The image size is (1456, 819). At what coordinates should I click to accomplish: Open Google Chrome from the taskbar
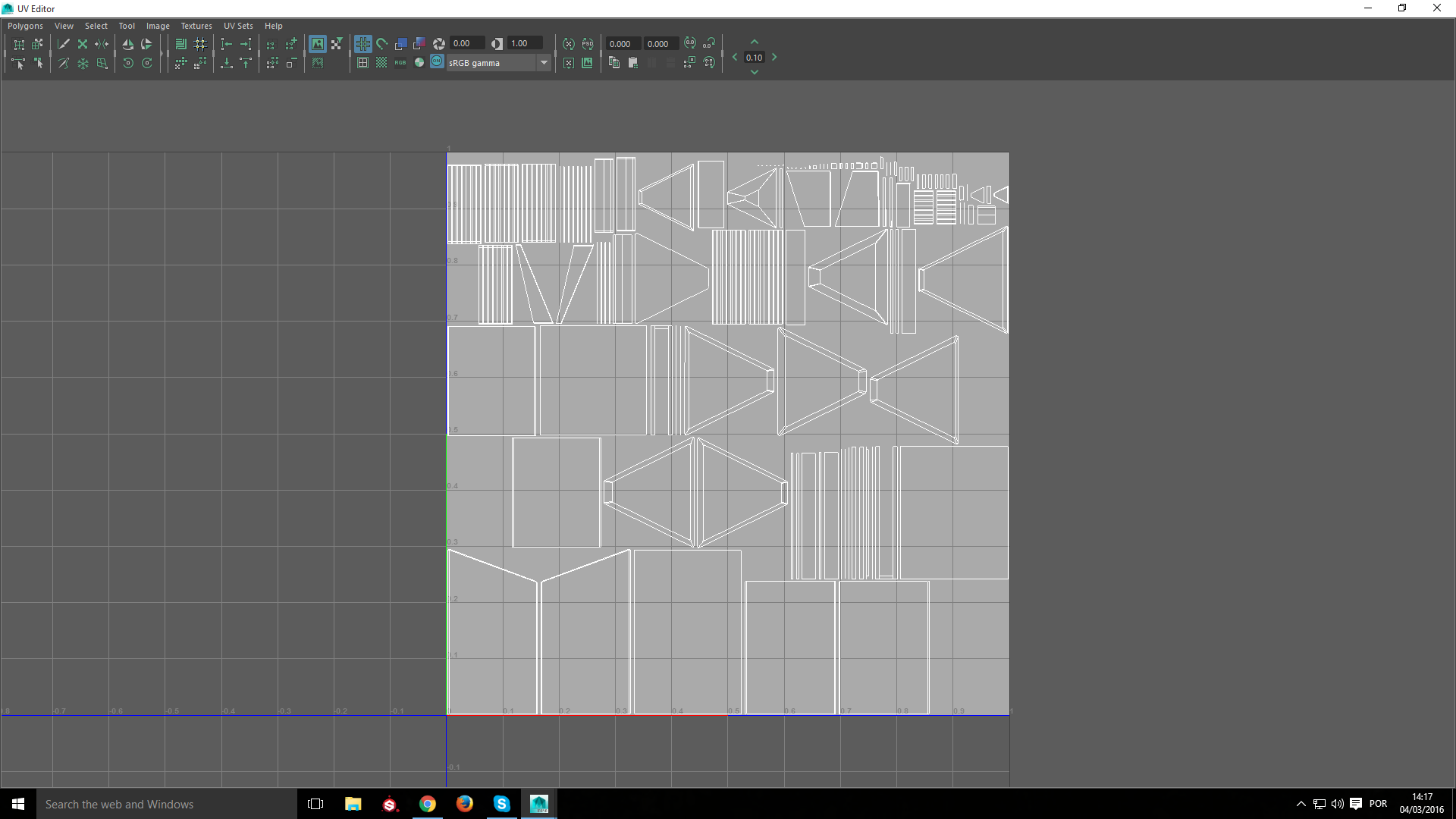click(428, 804)
